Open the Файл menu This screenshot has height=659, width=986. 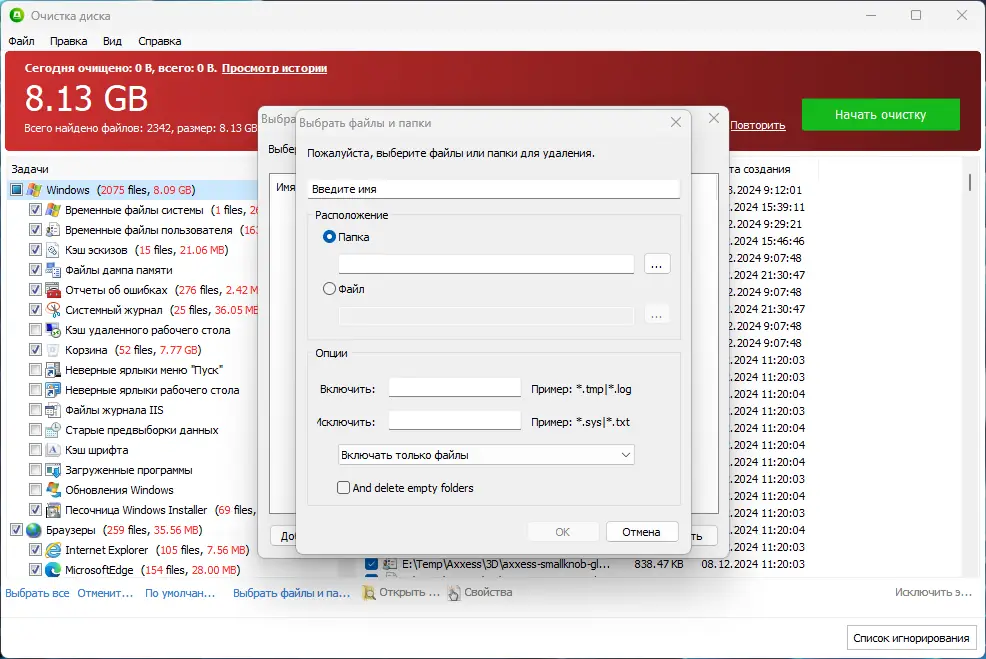coord(21,41)
